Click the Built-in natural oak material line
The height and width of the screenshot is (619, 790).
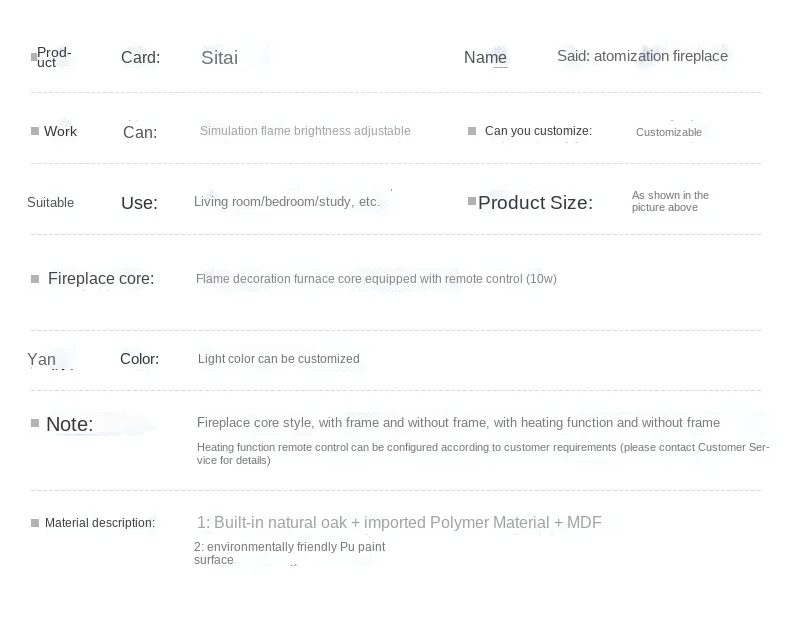coord(399,522)
